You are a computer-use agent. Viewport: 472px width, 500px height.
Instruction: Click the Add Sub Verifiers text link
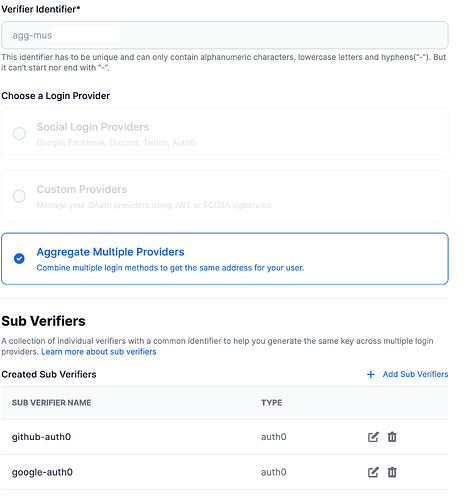coord(415,374)
